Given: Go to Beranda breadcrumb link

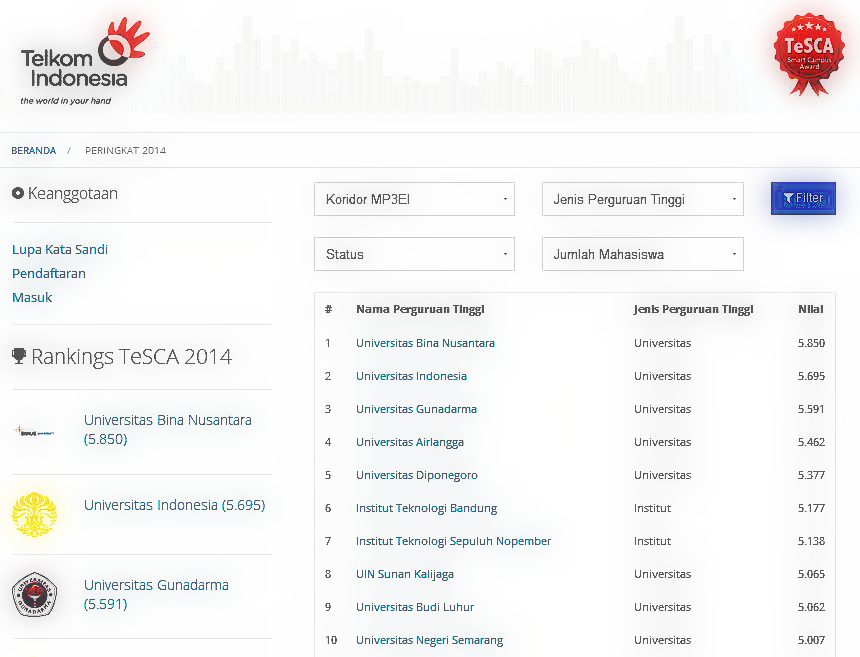Looking at the screenshot, I should [x=33, y=150].
